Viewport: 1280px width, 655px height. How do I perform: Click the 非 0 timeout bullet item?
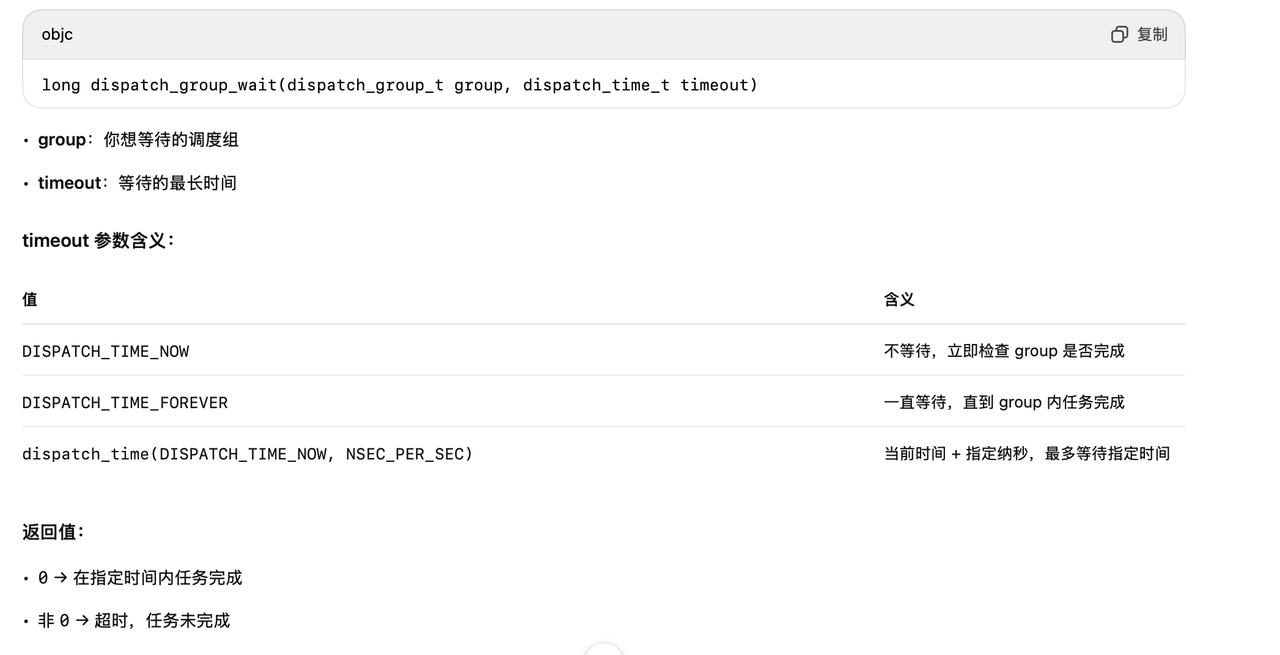[x=132, y=620]
